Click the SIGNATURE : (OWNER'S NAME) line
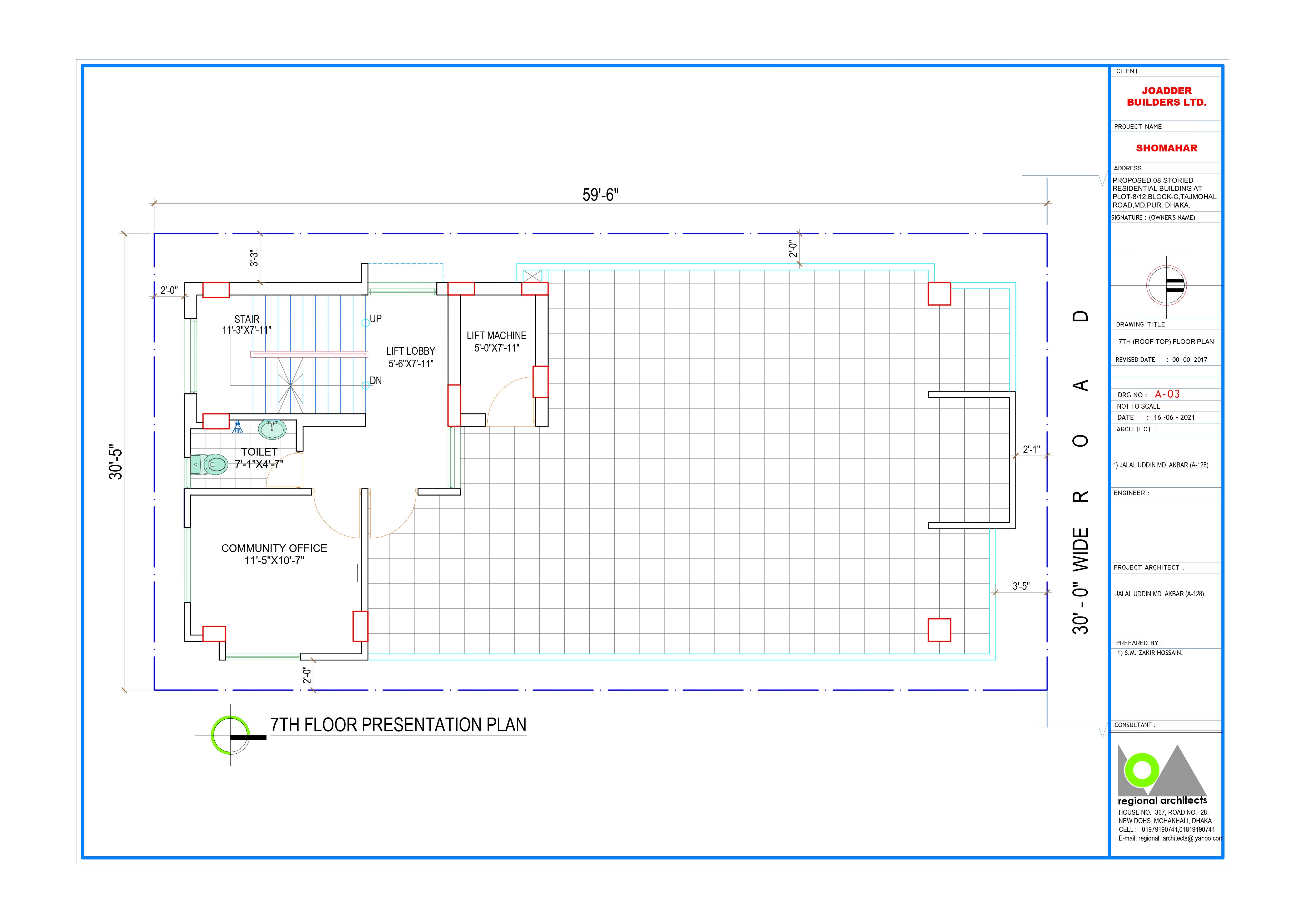This screenshot has width=1307, height=924. coord(1153,218)
